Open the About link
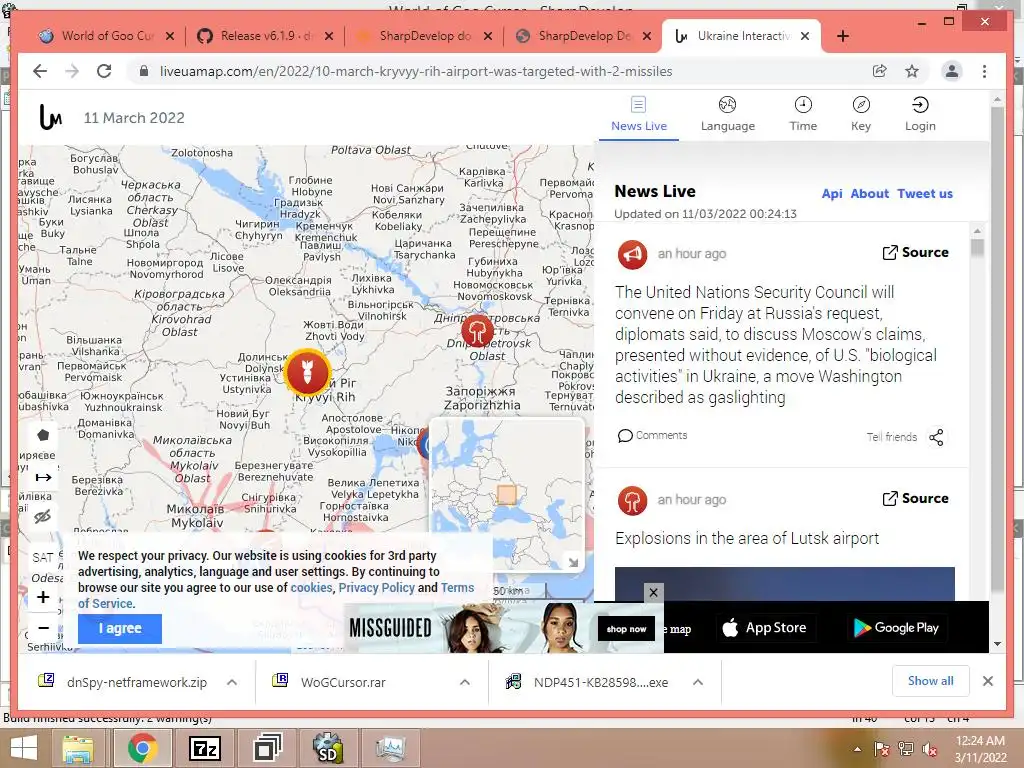The image size is (1024, 768). click(x=869, y=193)
